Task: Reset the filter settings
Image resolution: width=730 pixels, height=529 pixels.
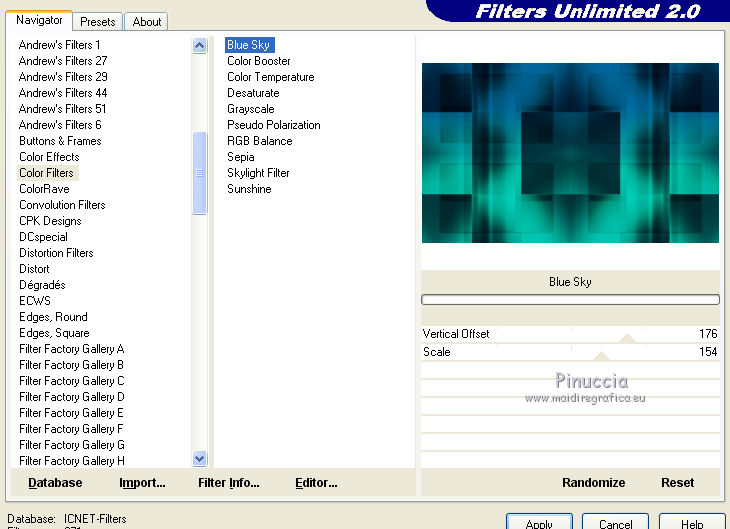Action: coord(677,483)
